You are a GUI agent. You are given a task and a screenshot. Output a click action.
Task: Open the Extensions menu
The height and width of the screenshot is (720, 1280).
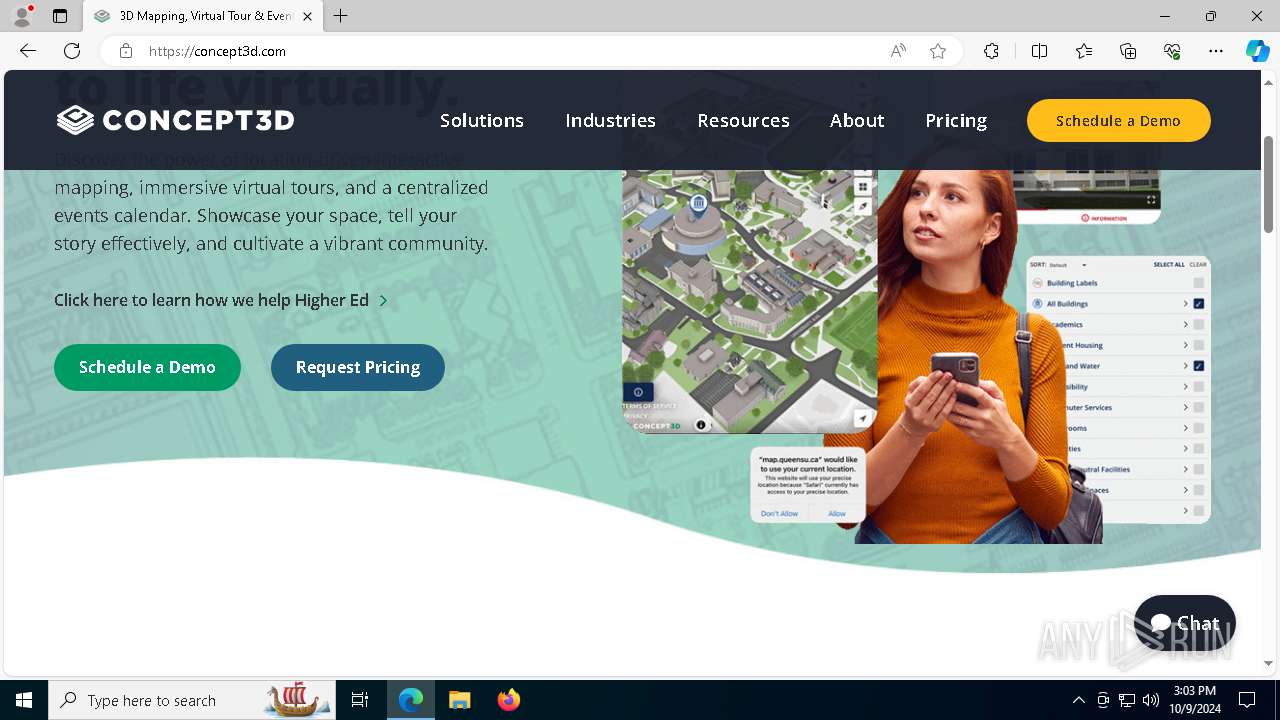991,51
